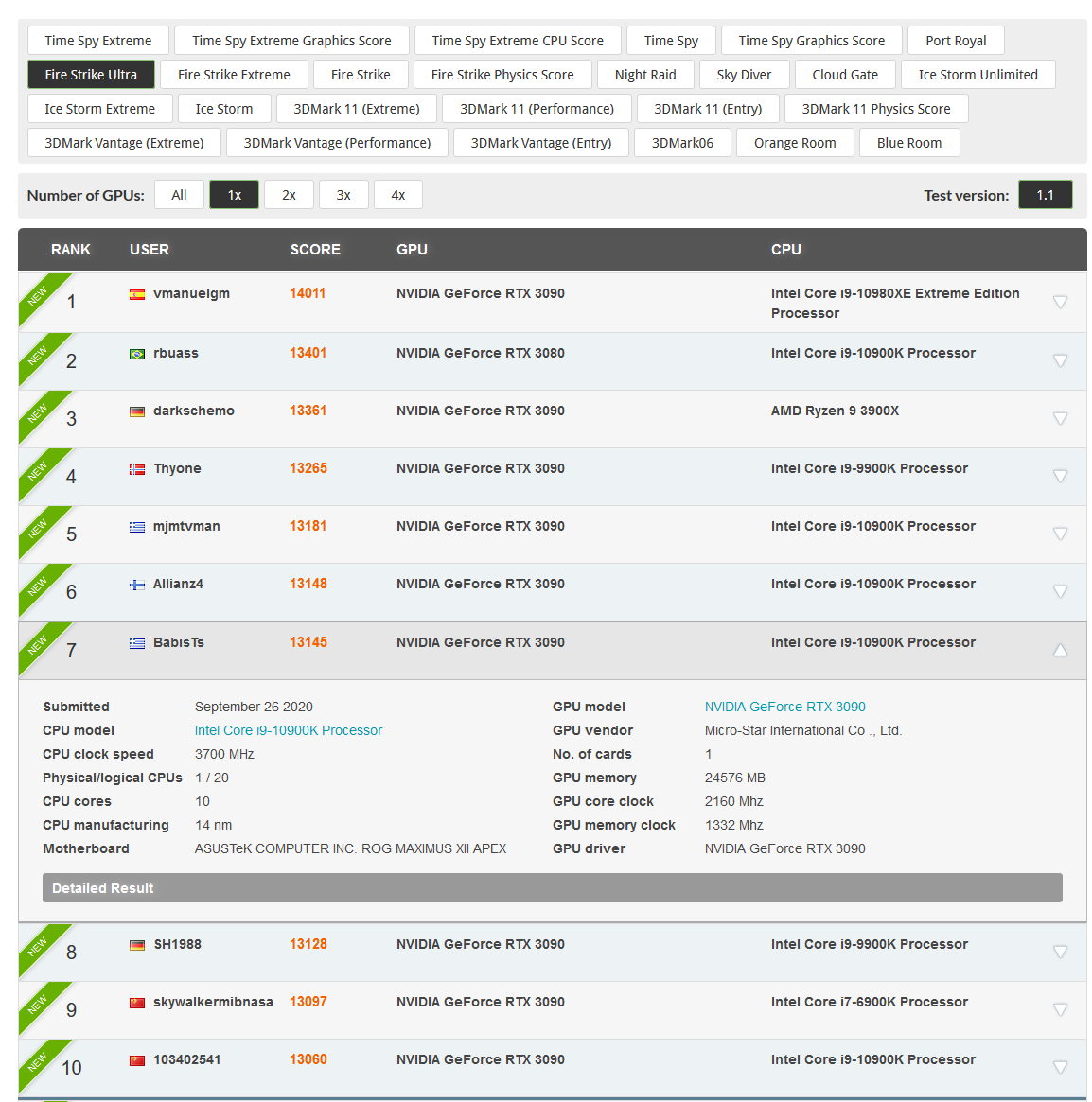Select 4x GPU filter
This screenshot has width=1092, height=1102.
click(x=398, y=195)
